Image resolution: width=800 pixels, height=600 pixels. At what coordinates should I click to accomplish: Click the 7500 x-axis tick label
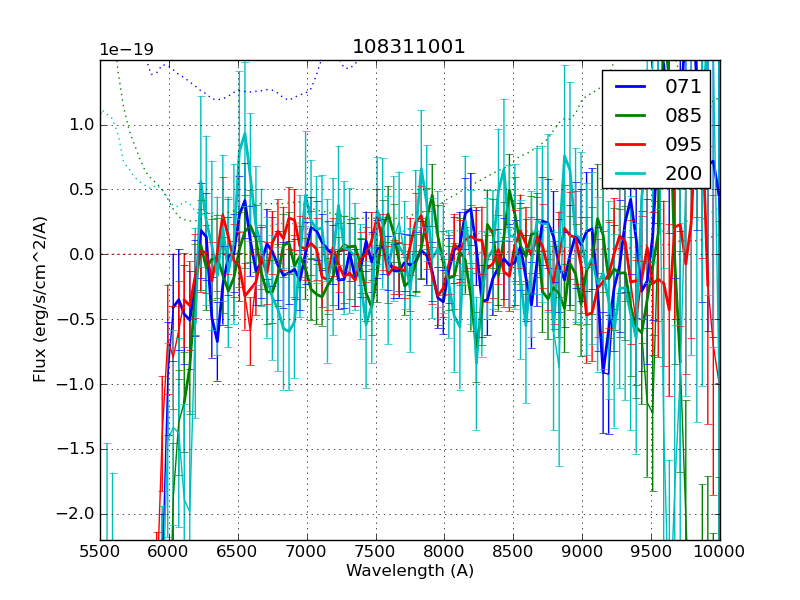click(376, 551)
